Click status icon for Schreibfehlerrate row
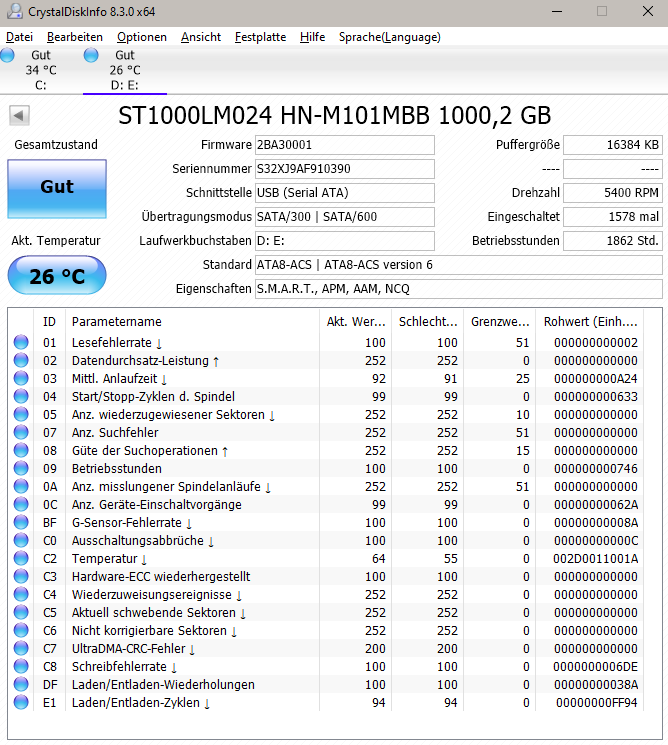The image size is (668, 745). (x=21, y=666)
